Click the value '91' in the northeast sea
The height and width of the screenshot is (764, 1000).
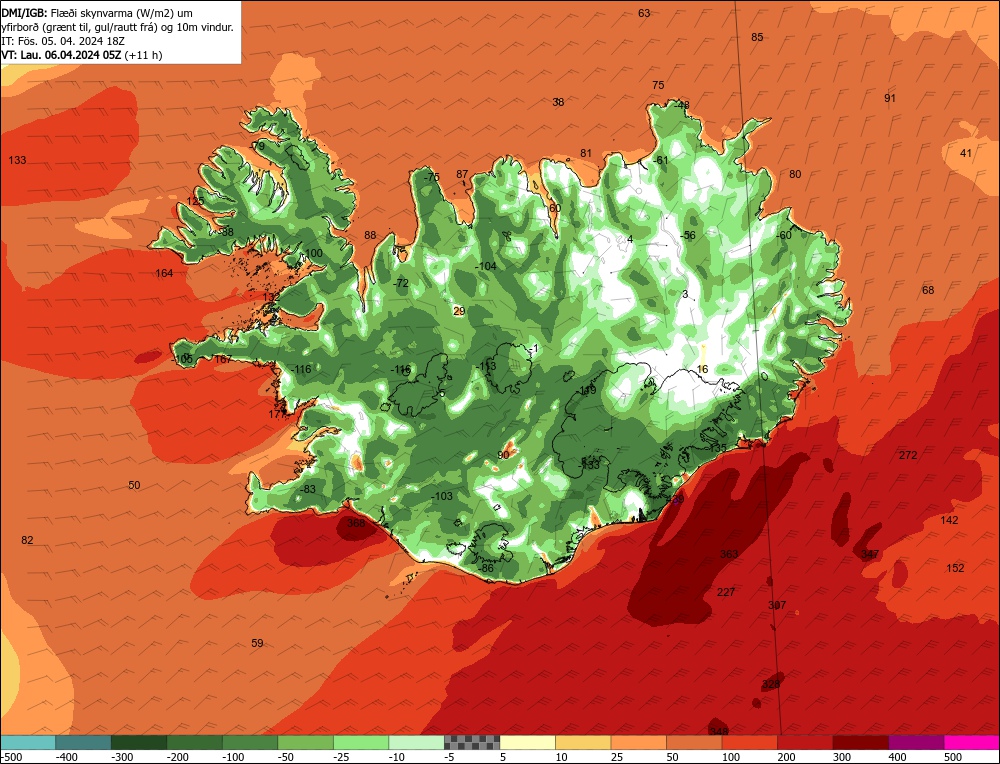click(x=890, y=98)
